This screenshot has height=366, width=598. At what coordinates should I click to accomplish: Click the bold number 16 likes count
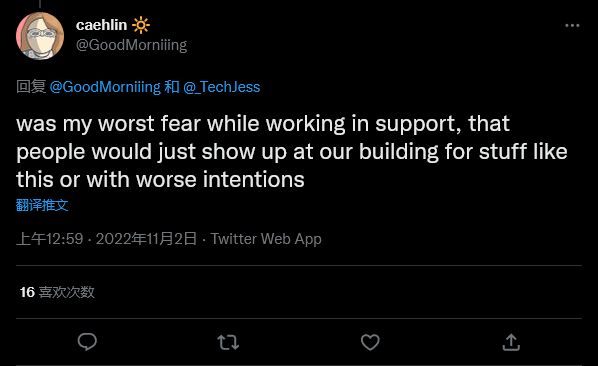[x=27, y=292]
